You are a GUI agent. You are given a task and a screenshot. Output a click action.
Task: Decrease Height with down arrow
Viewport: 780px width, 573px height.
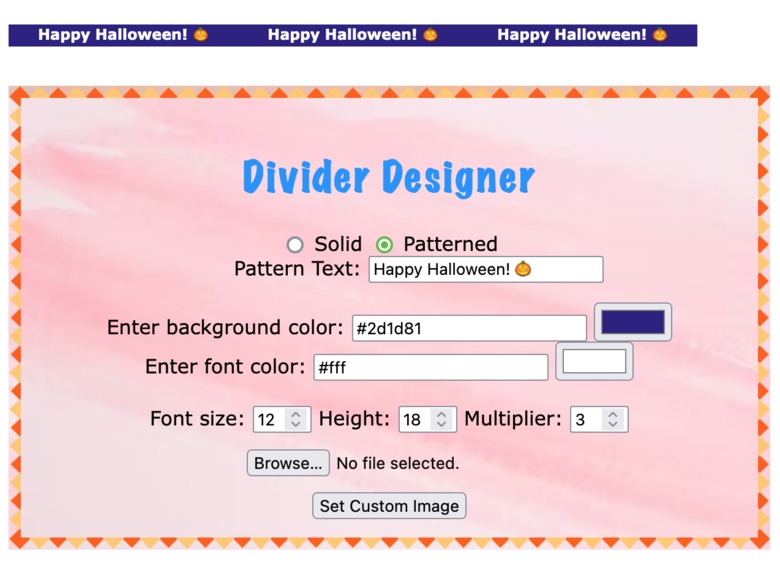pyautogui.click(x=441, y=424)
